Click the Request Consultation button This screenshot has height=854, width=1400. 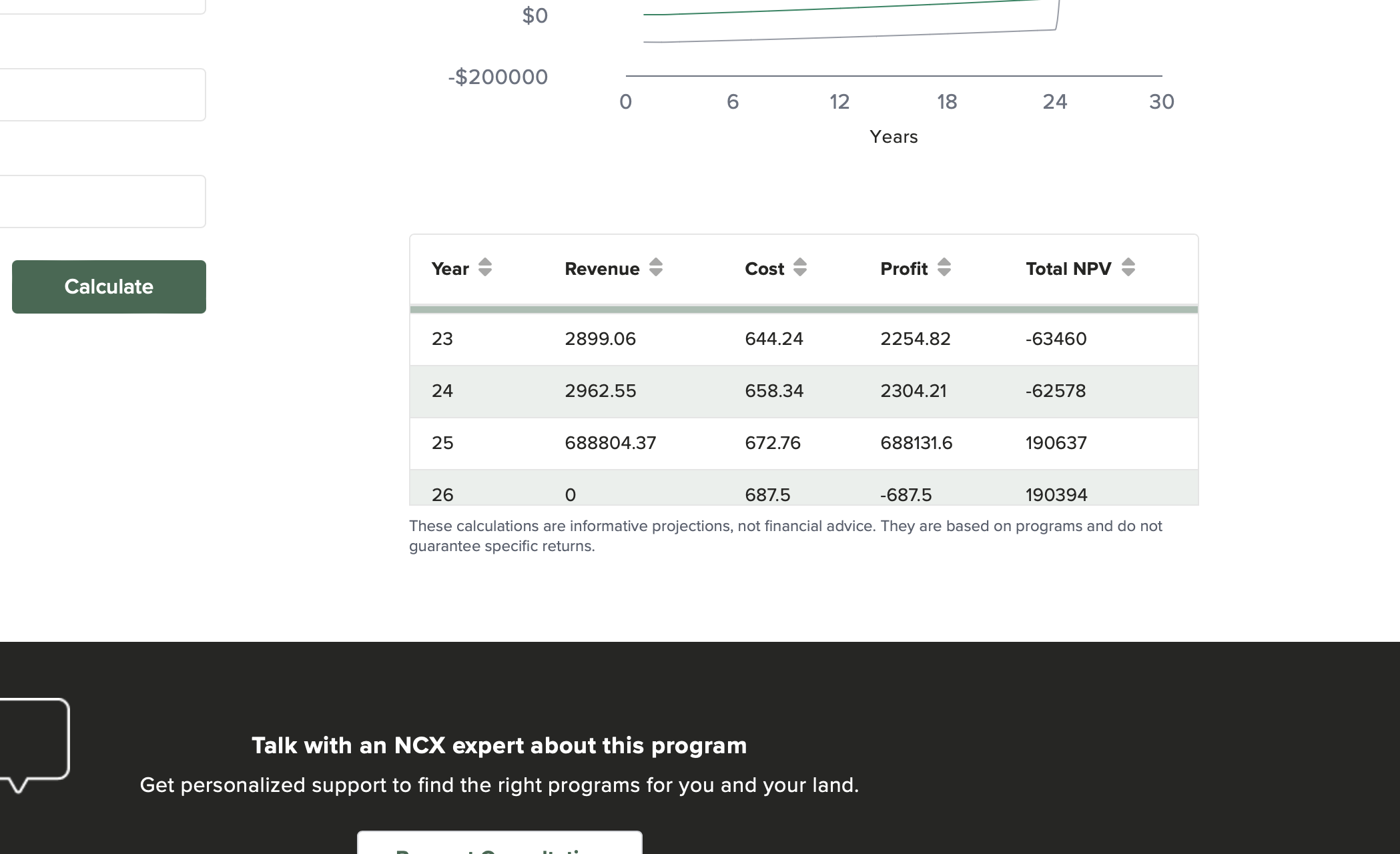500,843
